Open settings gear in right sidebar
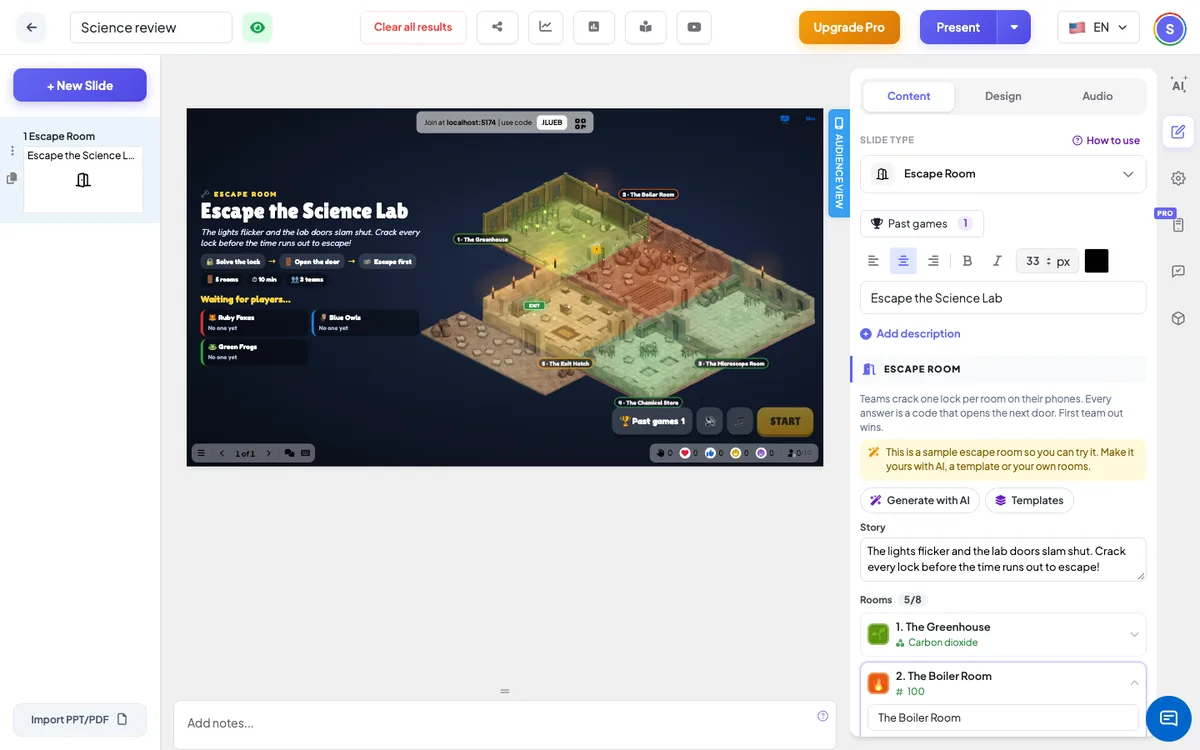Screen dimensions: 1200x750 pyautogui.click(x=1178, y=178)
